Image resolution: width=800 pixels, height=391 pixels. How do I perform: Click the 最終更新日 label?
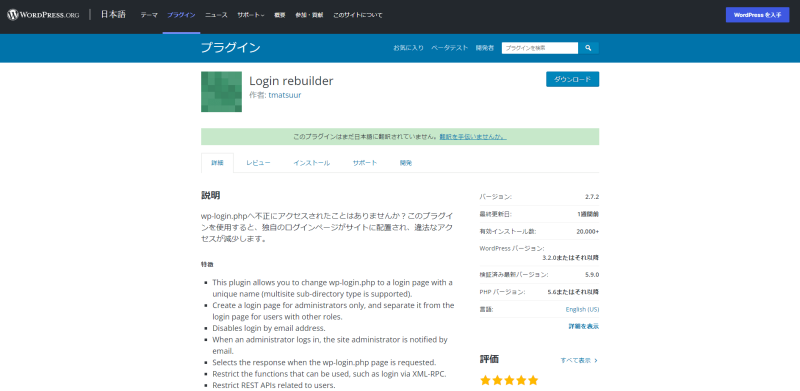[495, 214]
